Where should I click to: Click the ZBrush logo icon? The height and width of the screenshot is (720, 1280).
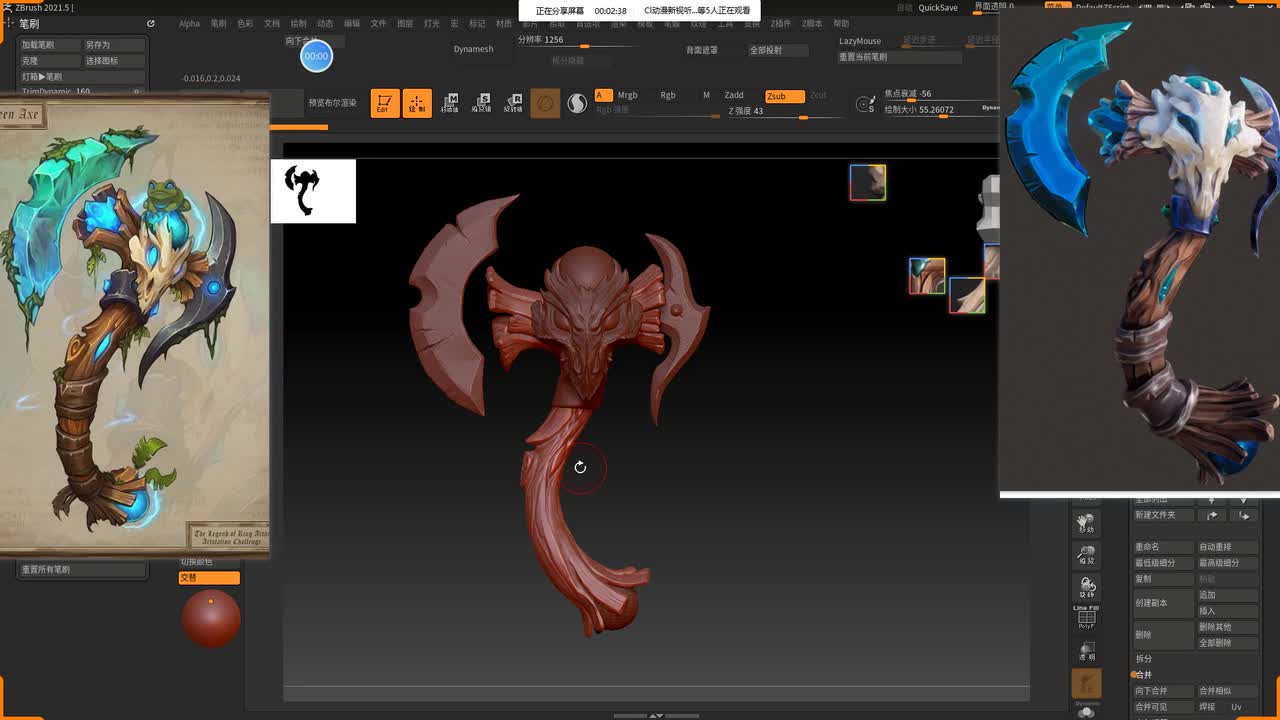pyautogui.click(x=8, y=7)
